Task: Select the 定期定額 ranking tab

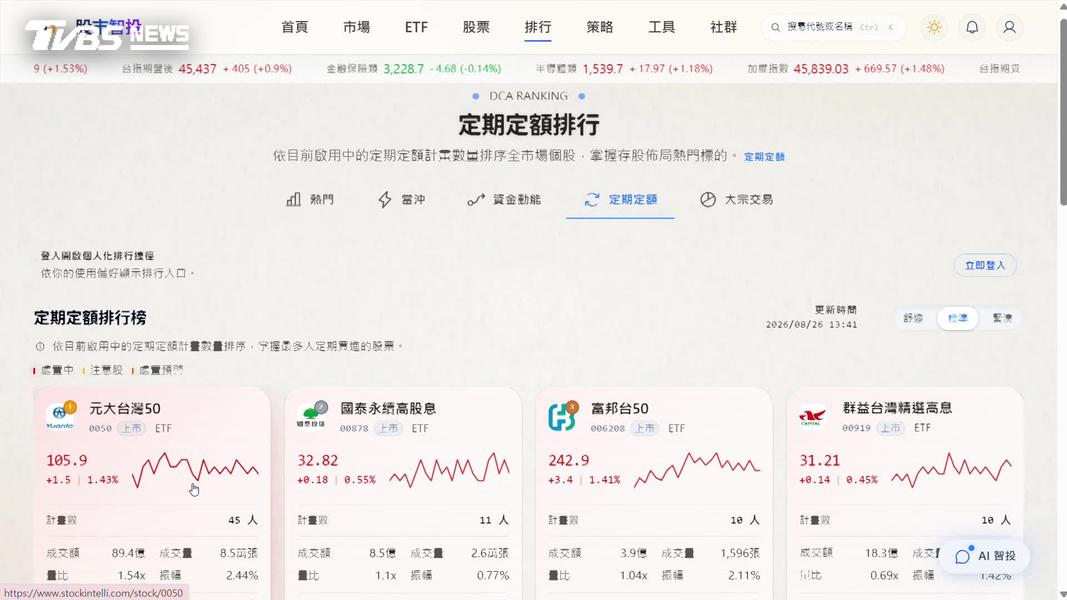Action: (620, 199)
